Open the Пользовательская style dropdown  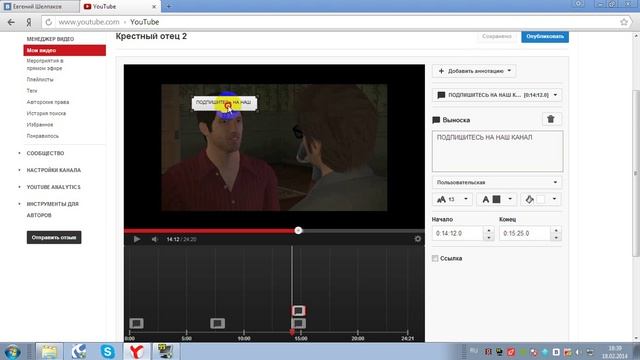pyautogui.click(x=497, y=182)
